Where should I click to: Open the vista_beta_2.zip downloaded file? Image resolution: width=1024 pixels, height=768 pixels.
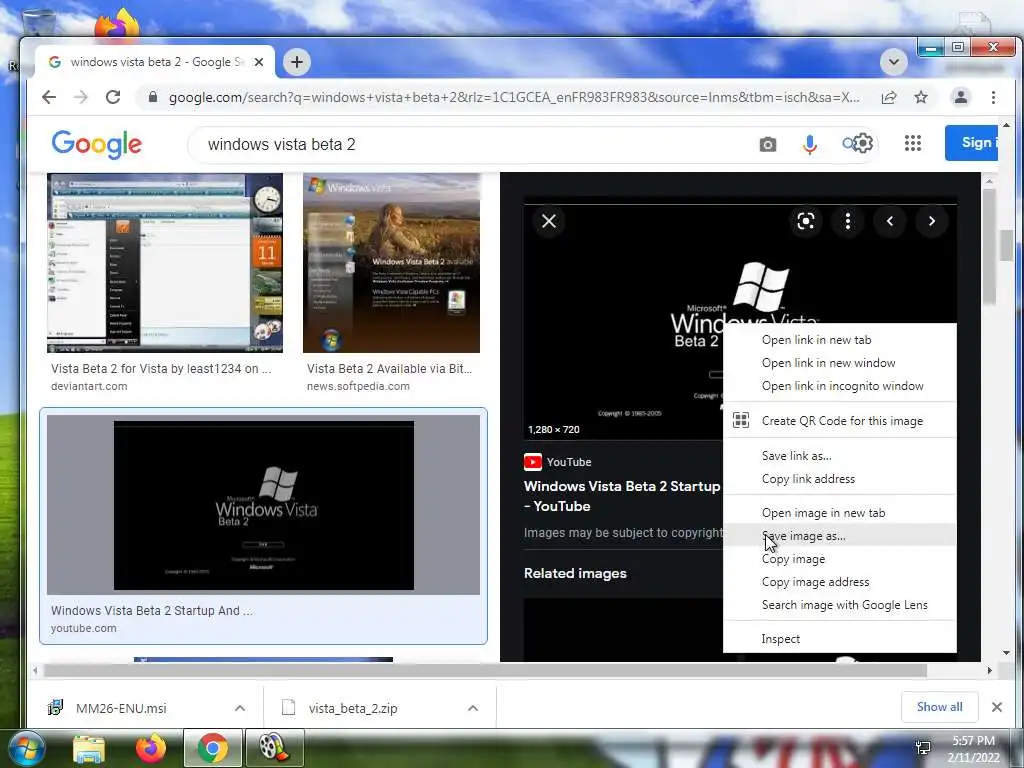353,708
